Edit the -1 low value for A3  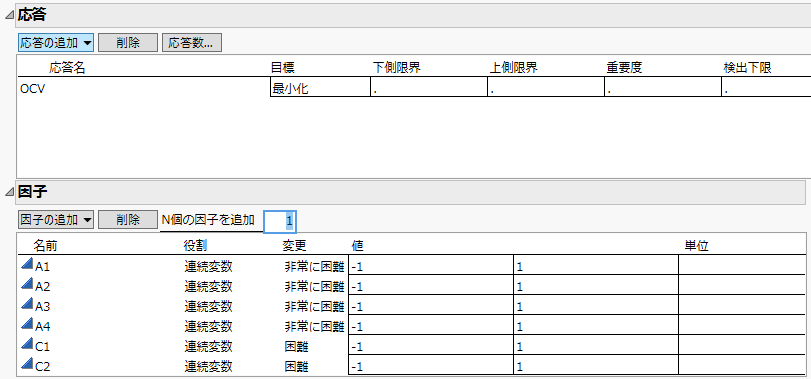pos(431,305)
